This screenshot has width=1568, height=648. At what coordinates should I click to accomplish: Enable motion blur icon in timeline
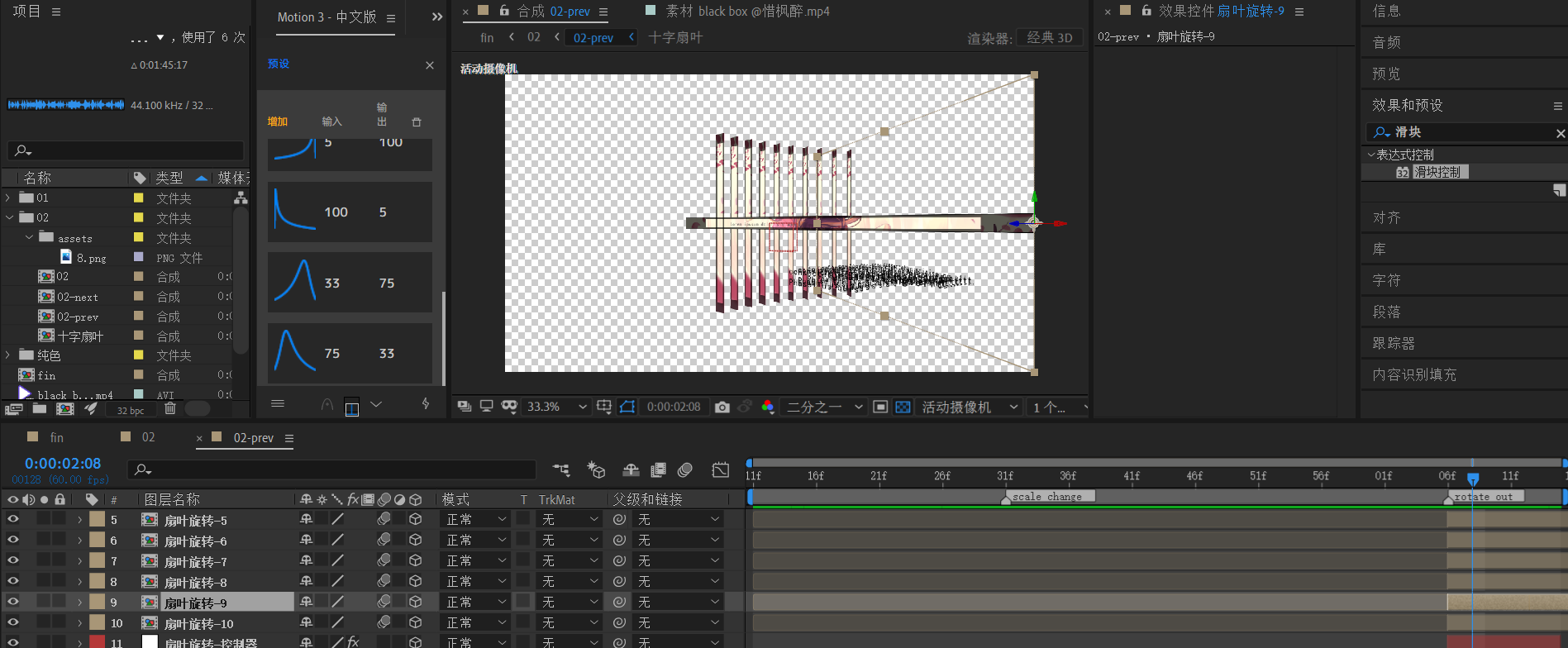(685, 470)
